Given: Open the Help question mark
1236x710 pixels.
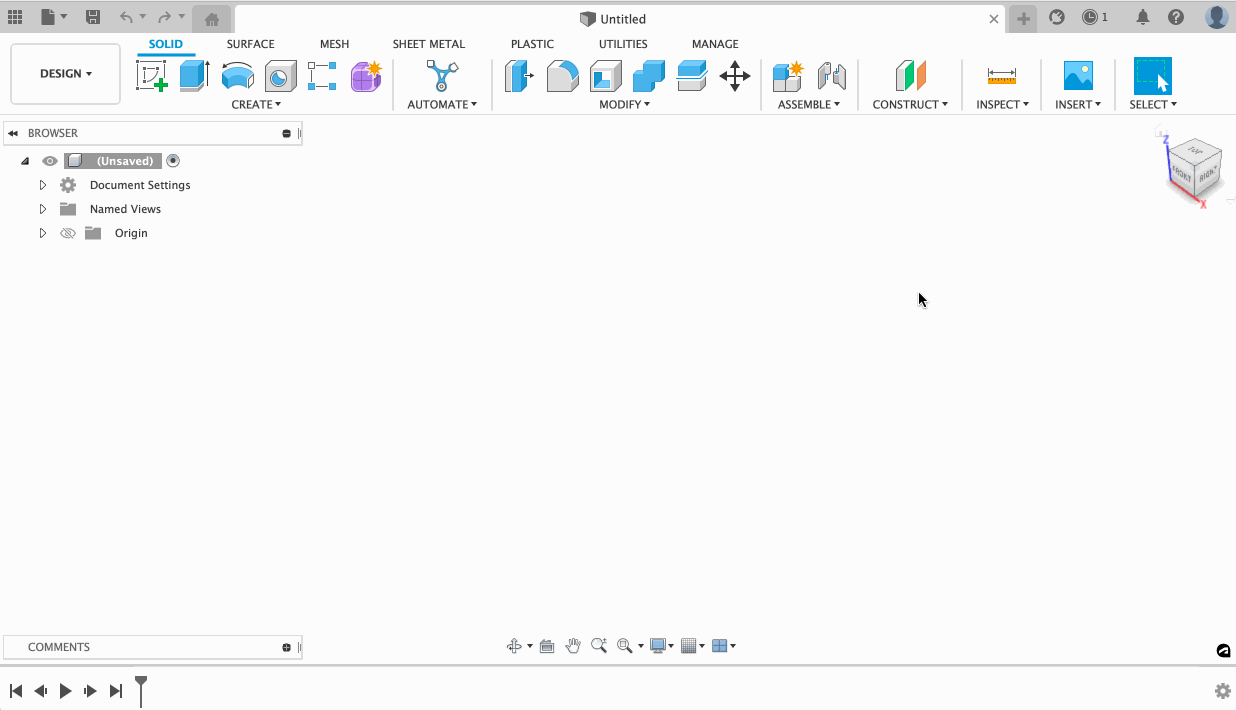Looking at the screenshot, I should click(x=1176, y=17).
